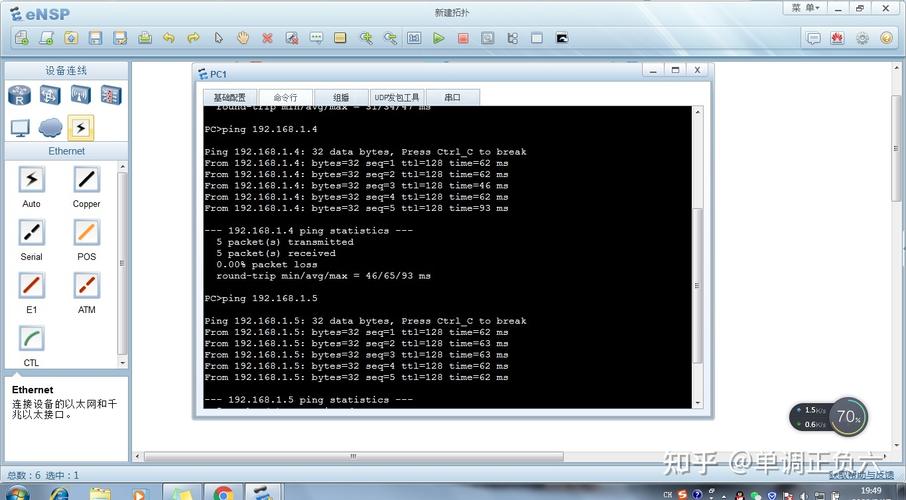The width and height of the screenshot is (906, 500).
Task: Open the UDP发包工具 tab
Action: pos(397,97)
